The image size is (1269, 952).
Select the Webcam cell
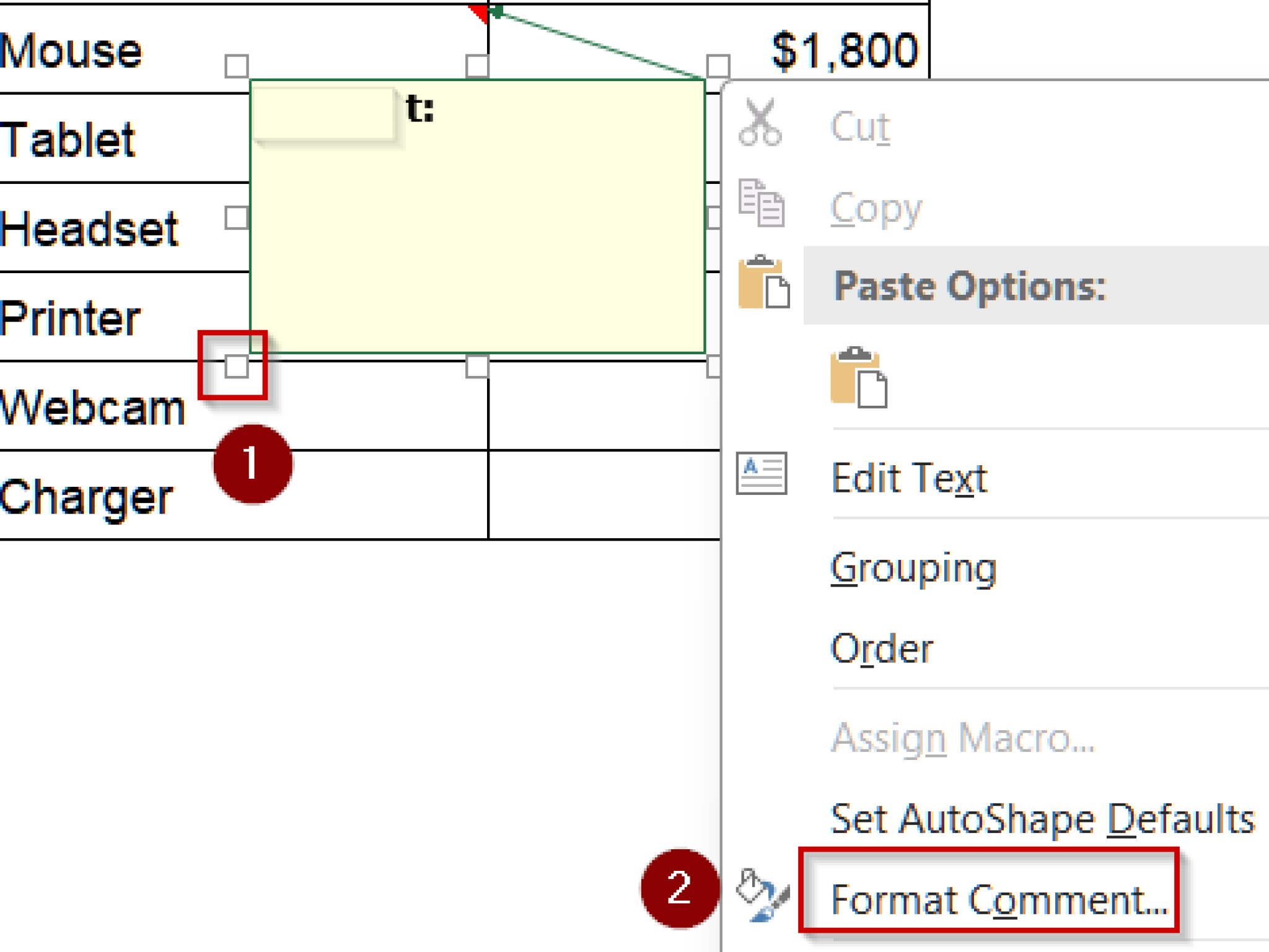pos(93,406)
